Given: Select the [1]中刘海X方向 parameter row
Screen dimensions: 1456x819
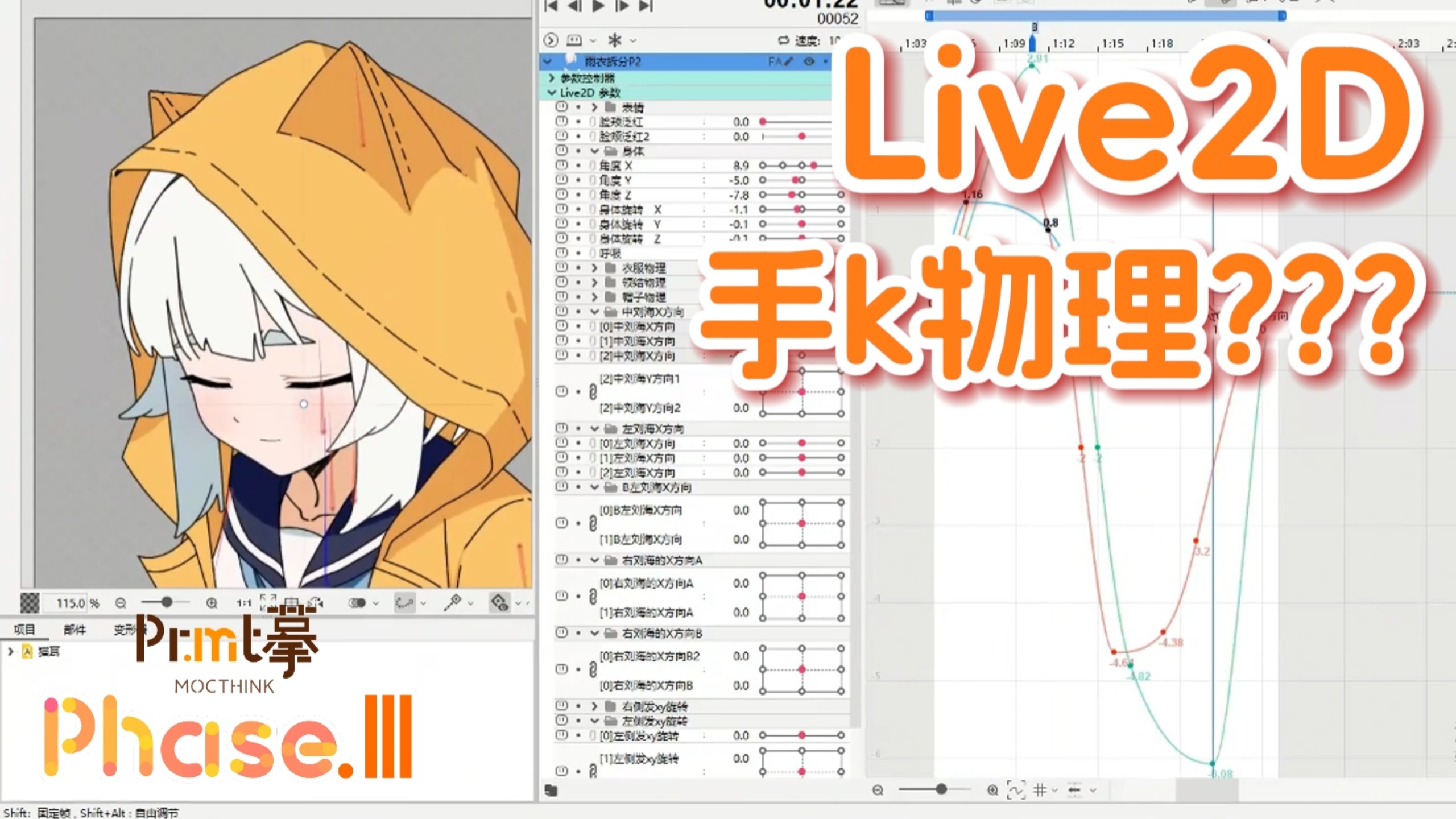Looking at the screenshot, I should pyautogui.click(x=637, y=341).
